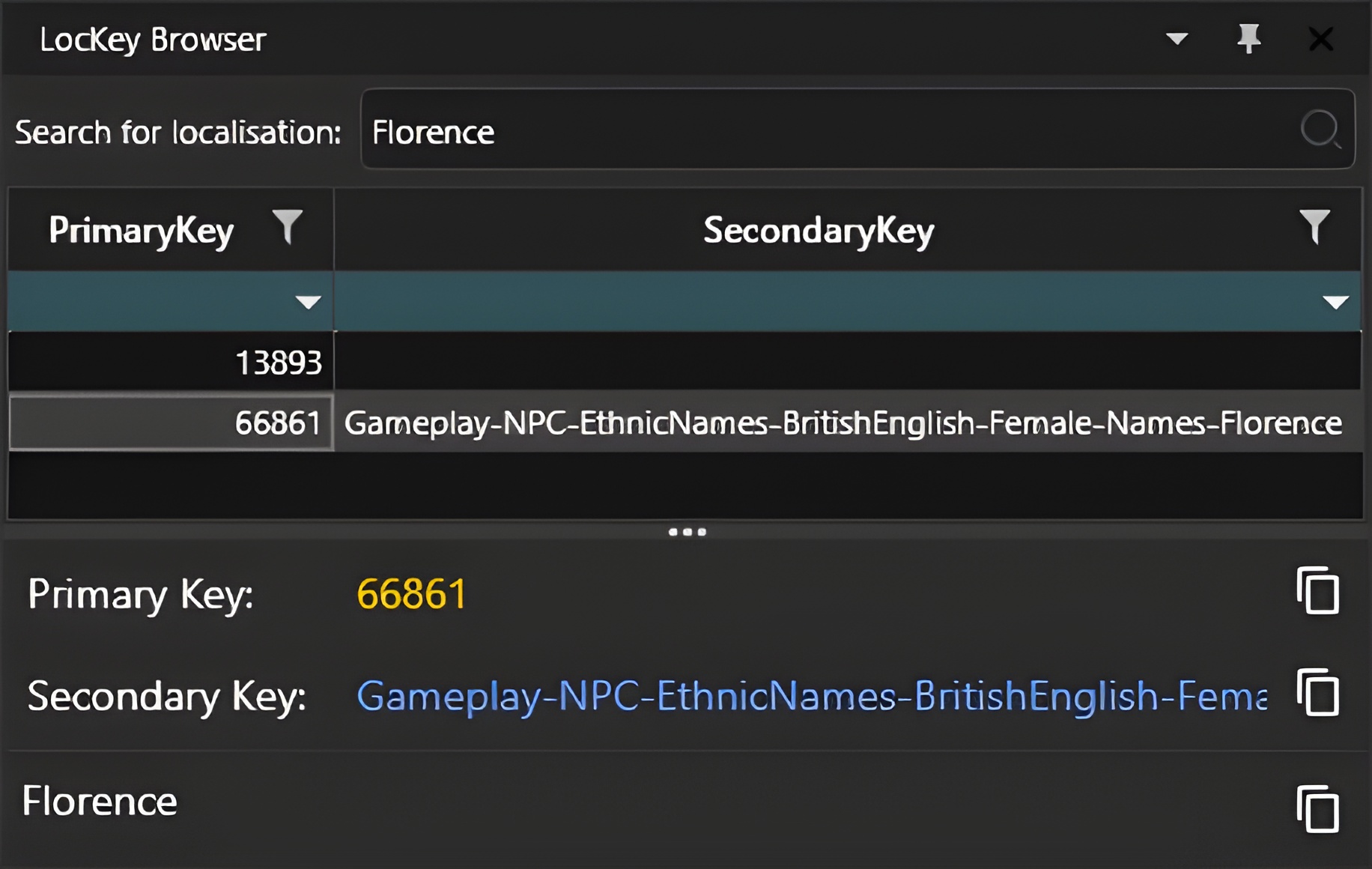The image size is (1372, 869).
Task: Copy the Primary Key value
Action: [x=1317, y=592]
